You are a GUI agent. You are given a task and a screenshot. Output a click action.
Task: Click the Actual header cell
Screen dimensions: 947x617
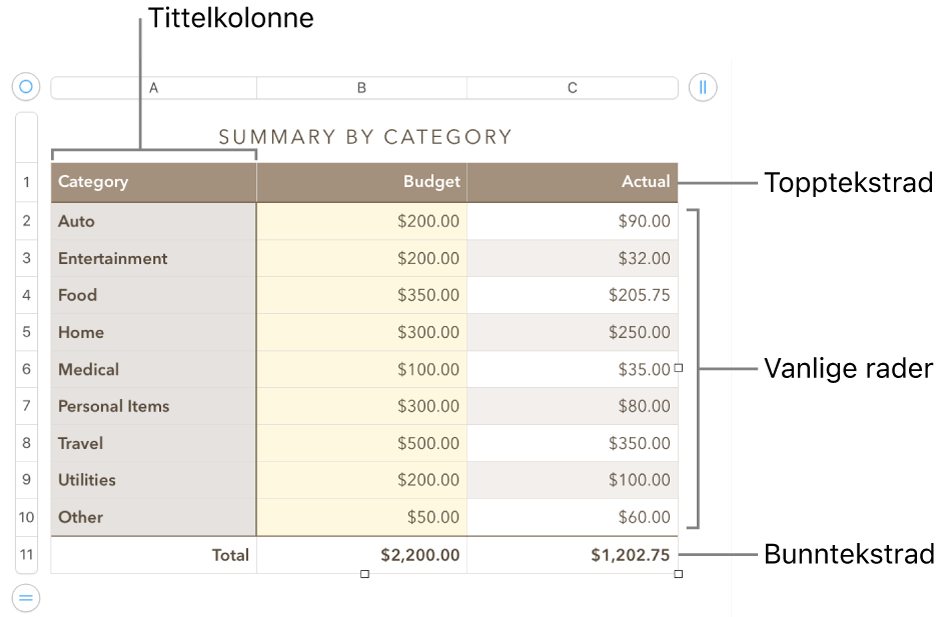pos(572,182)
